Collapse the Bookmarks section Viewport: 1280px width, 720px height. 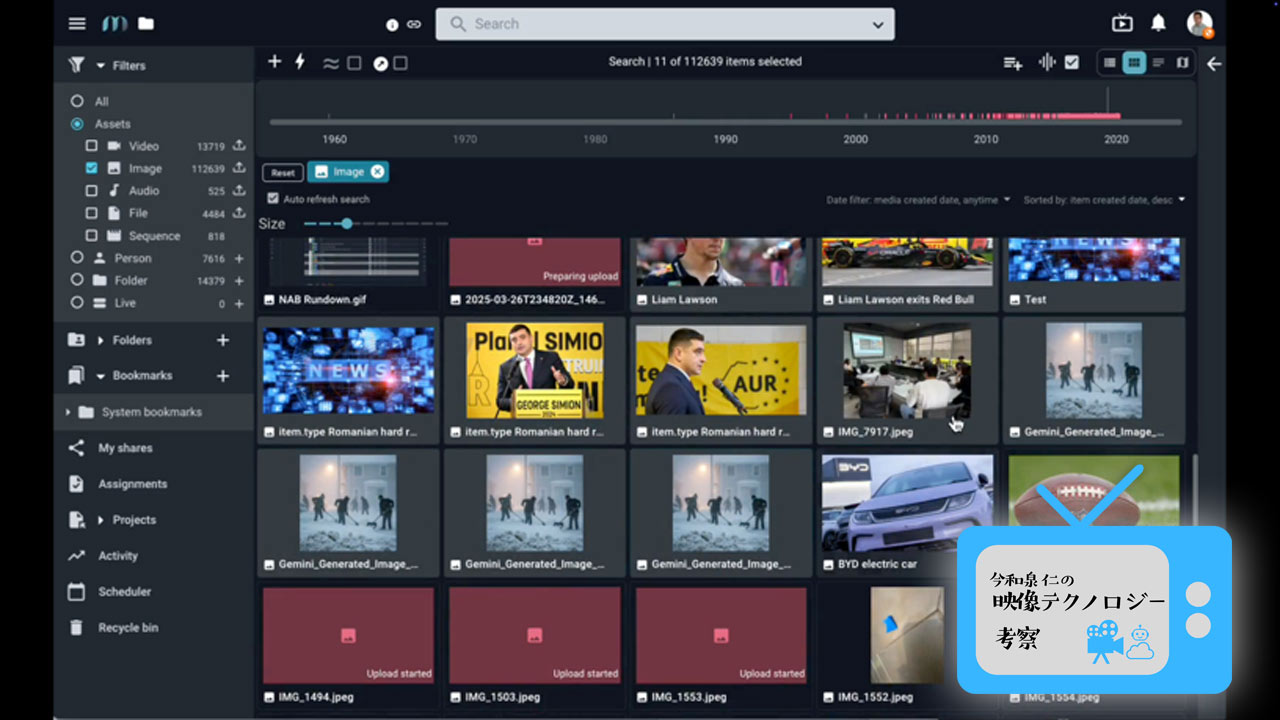coord(101,376)
